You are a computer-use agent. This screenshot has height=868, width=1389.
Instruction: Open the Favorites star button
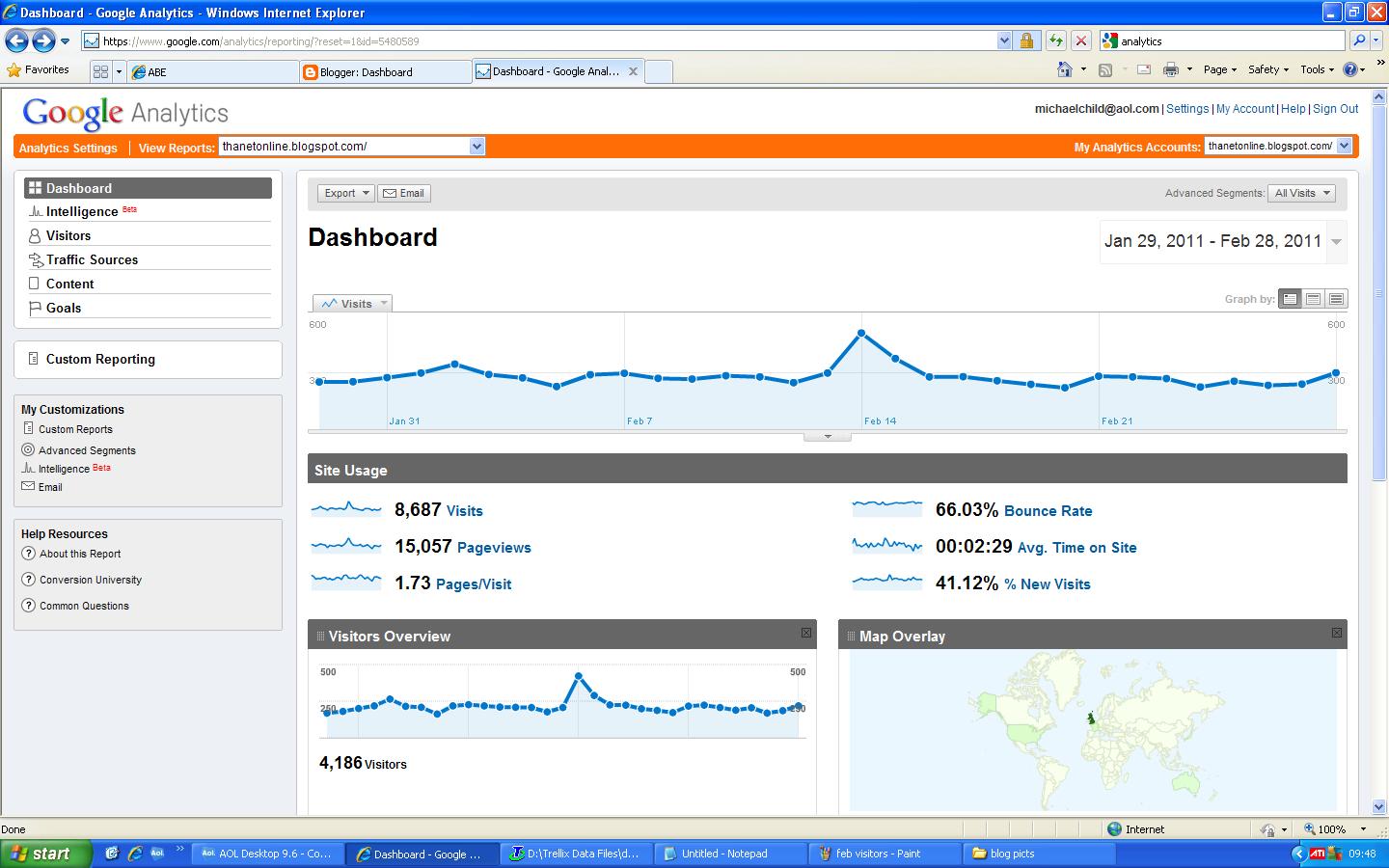(x=38, y=69)
